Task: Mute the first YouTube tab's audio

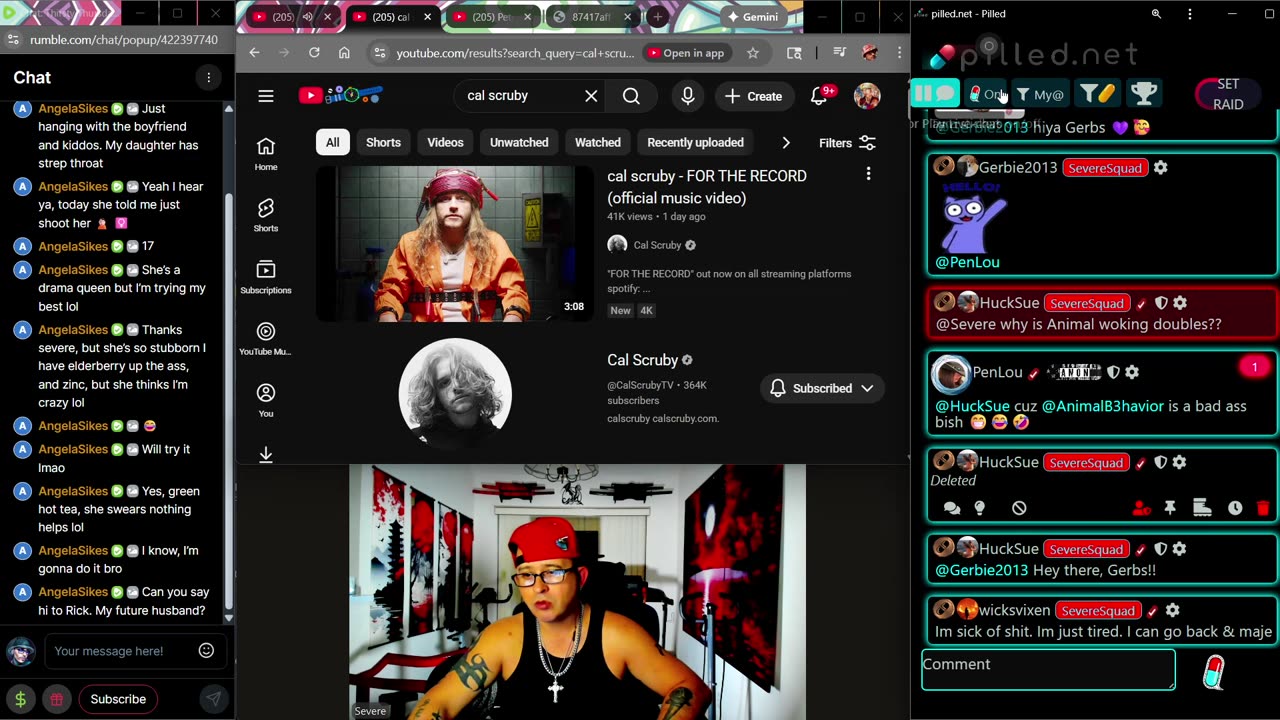Action: [x=307, y=17]
